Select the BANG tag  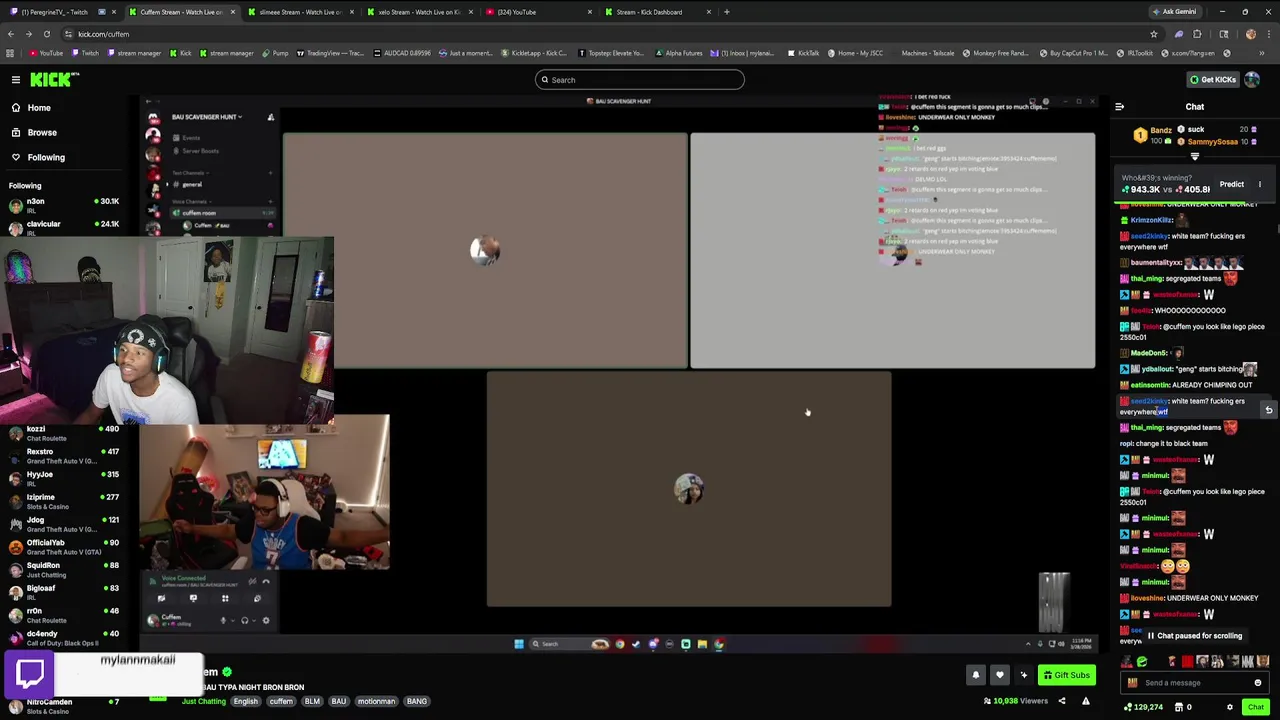click(x=417, y=701)
